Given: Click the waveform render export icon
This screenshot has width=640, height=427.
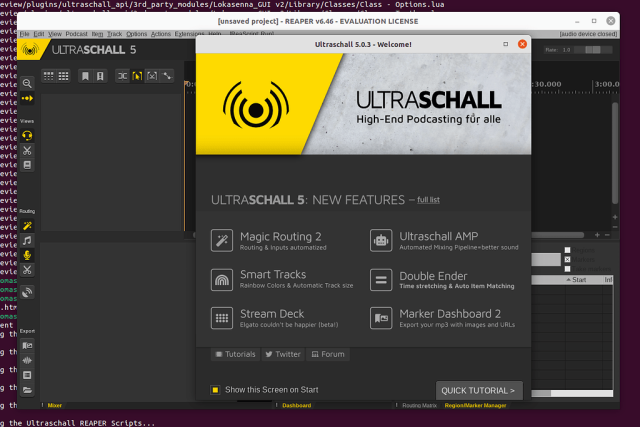Looking at the screenshot, I should click(x=27, y=360).
